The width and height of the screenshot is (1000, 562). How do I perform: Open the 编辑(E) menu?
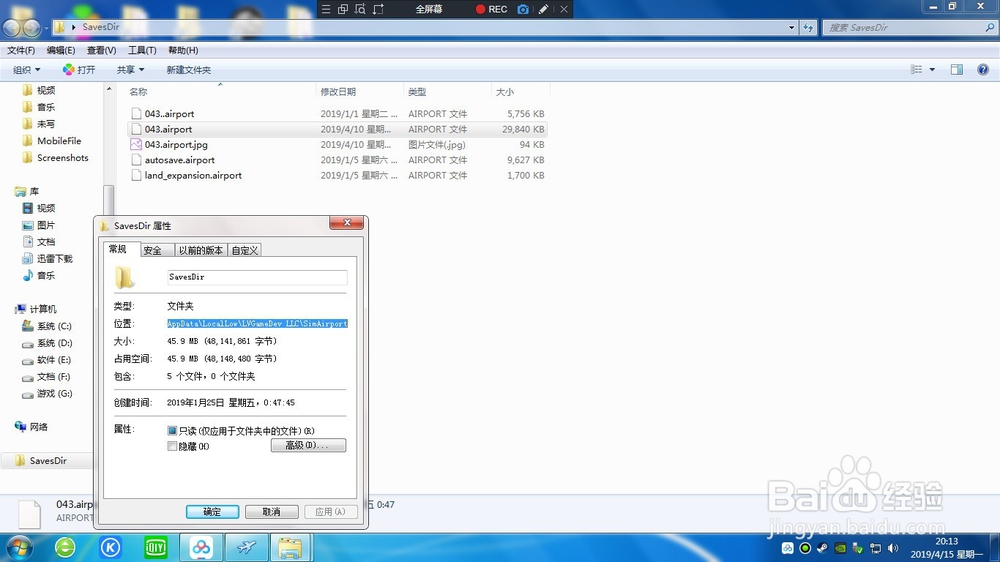[x=61, y=50]
